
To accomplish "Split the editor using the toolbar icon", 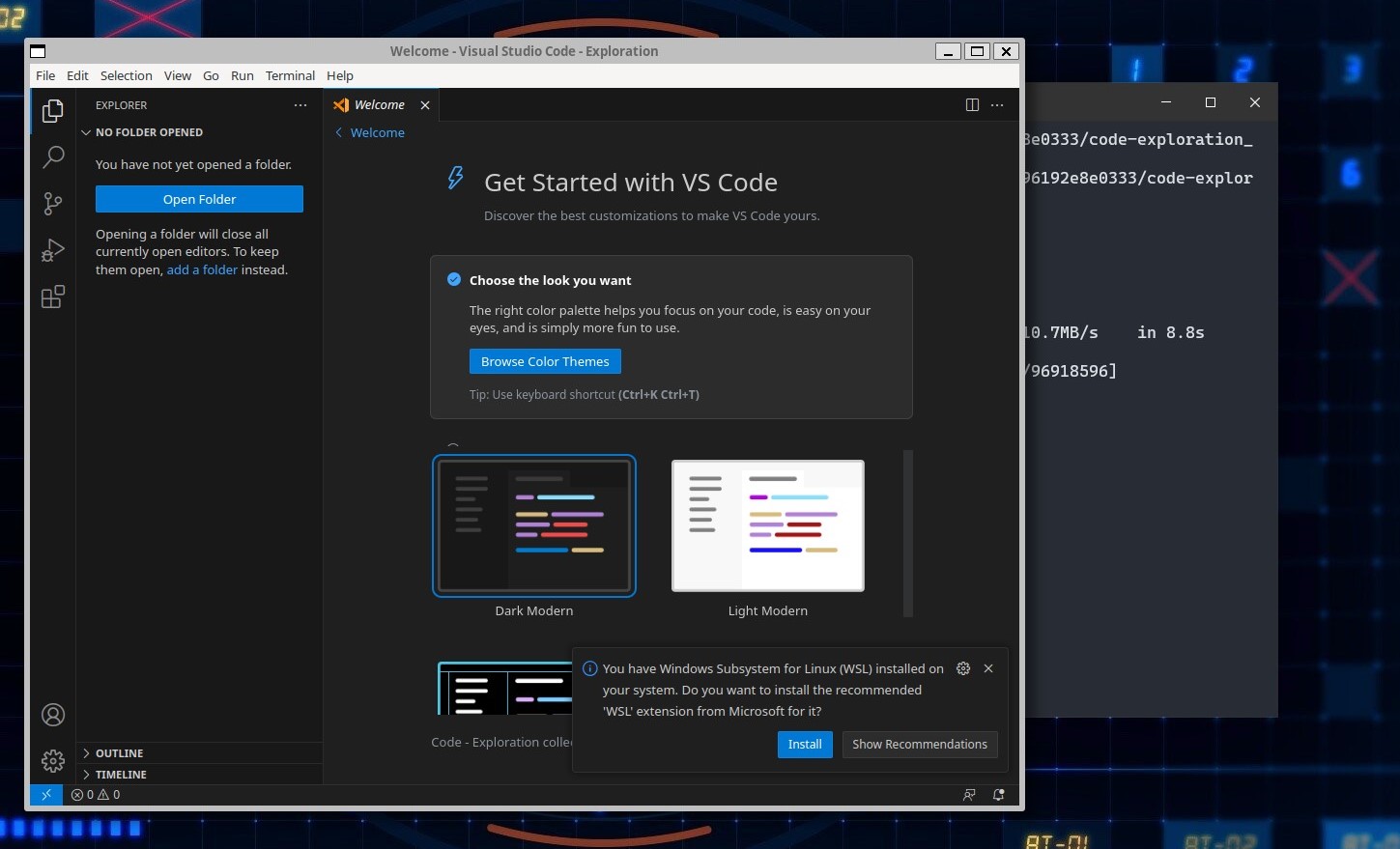I will 971,104.
